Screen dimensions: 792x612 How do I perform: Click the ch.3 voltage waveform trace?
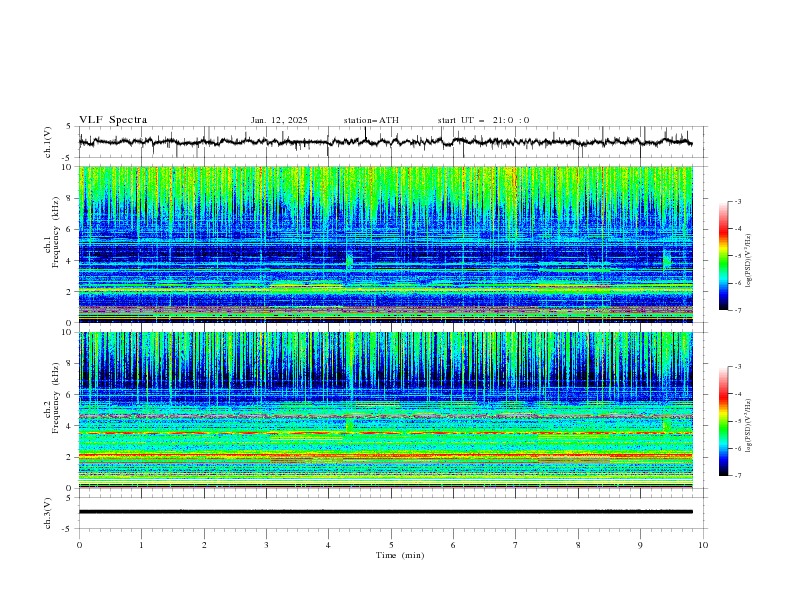[385, 512]
